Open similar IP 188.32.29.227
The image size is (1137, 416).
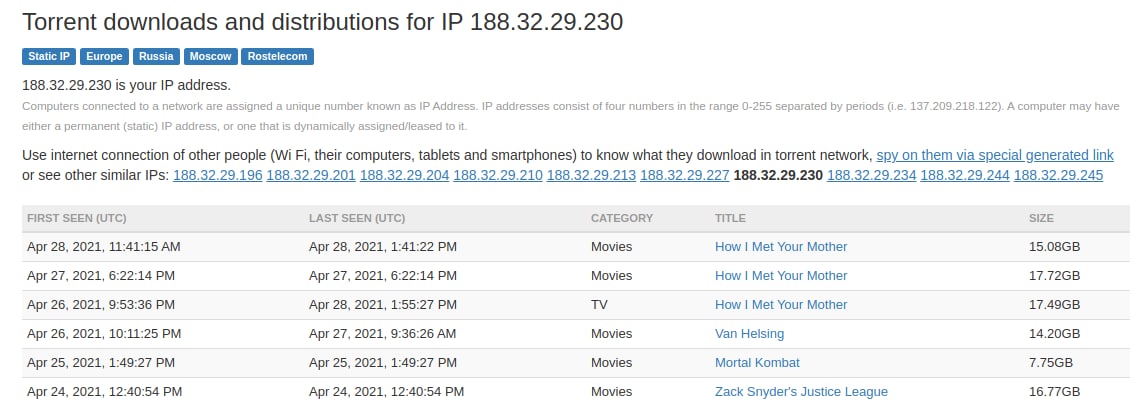(685, 175)
